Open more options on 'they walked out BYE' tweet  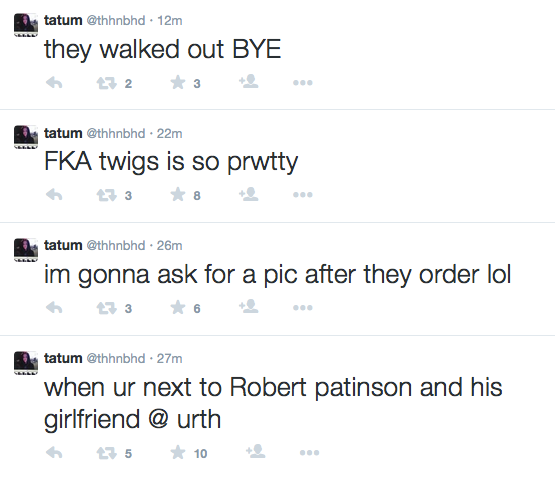click(303, 83)
